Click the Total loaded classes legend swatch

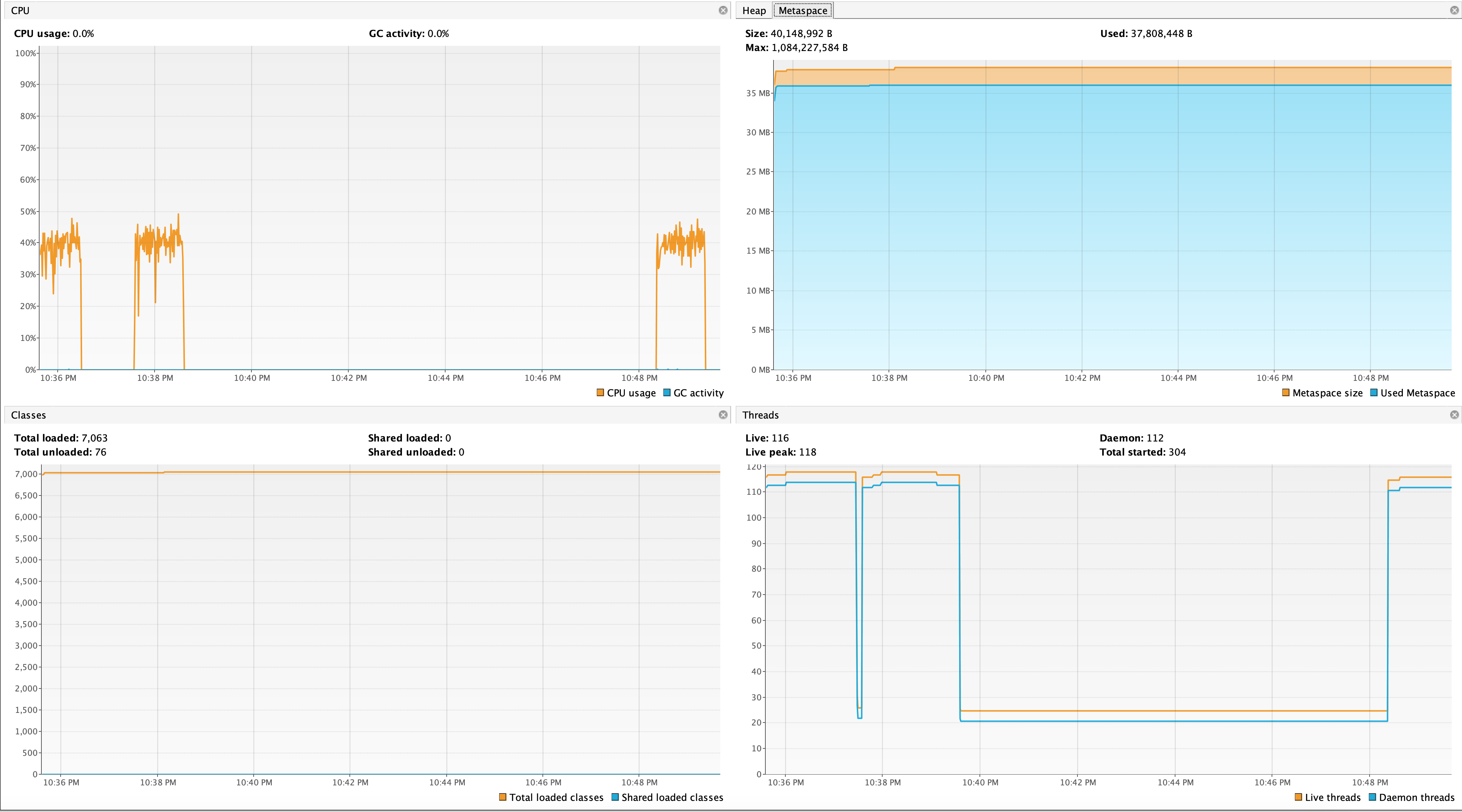click(502, 797)
